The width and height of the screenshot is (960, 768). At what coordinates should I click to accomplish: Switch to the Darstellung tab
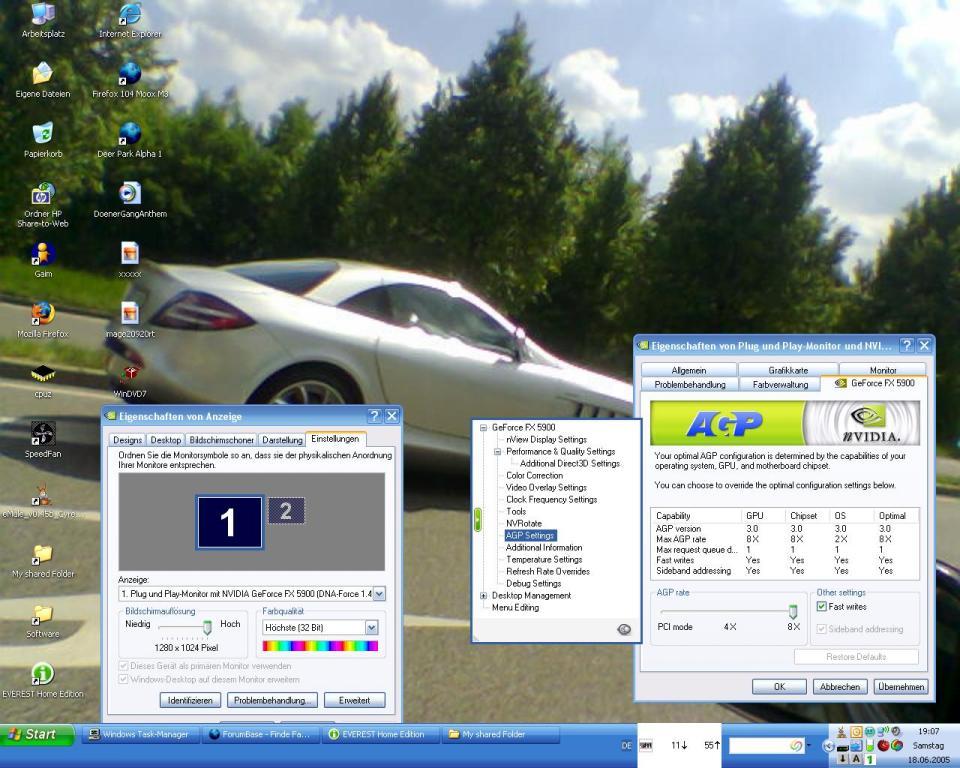coord(282,440)
